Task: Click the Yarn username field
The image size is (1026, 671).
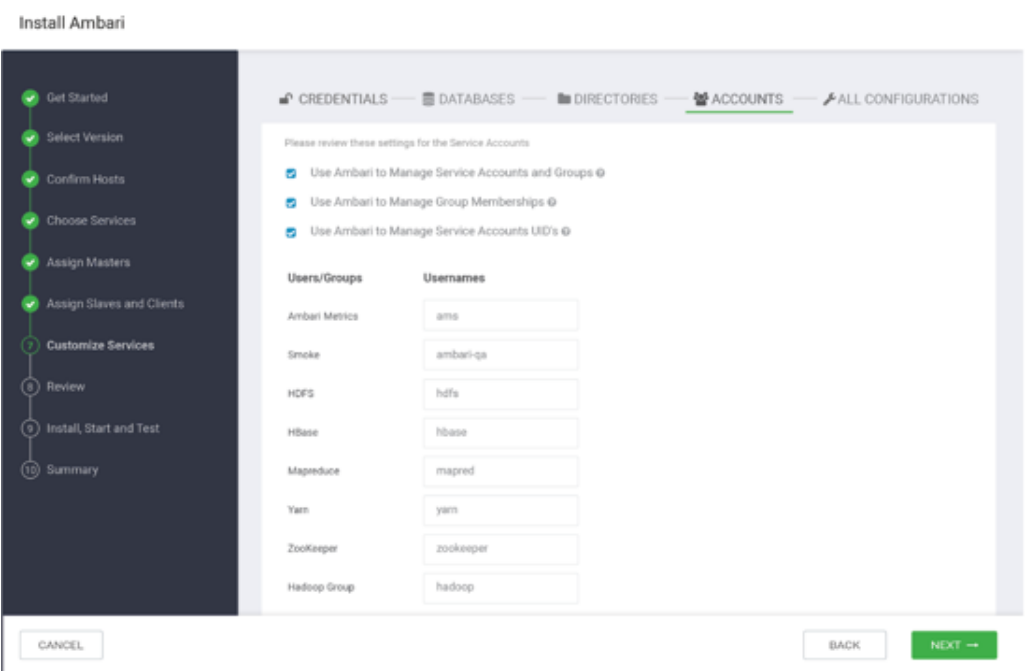Action: (x=501, y=509)
